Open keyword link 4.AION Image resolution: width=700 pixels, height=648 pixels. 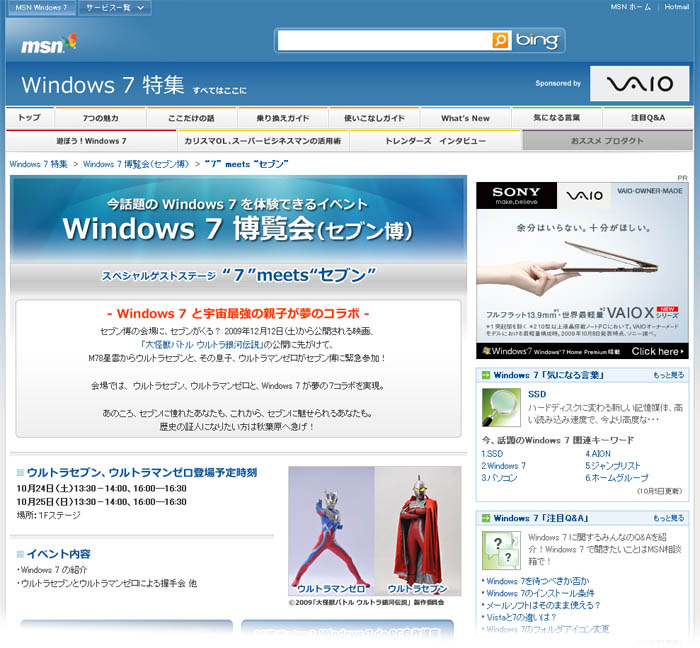[x=598, y=454]
